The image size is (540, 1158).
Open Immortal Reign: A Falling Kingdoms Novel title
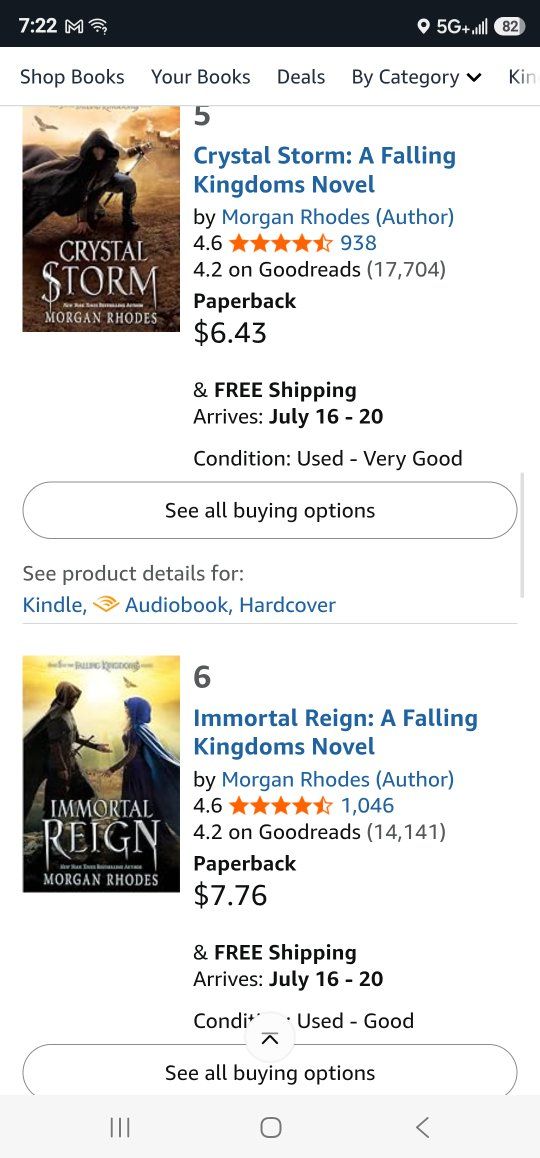(335, 732)
